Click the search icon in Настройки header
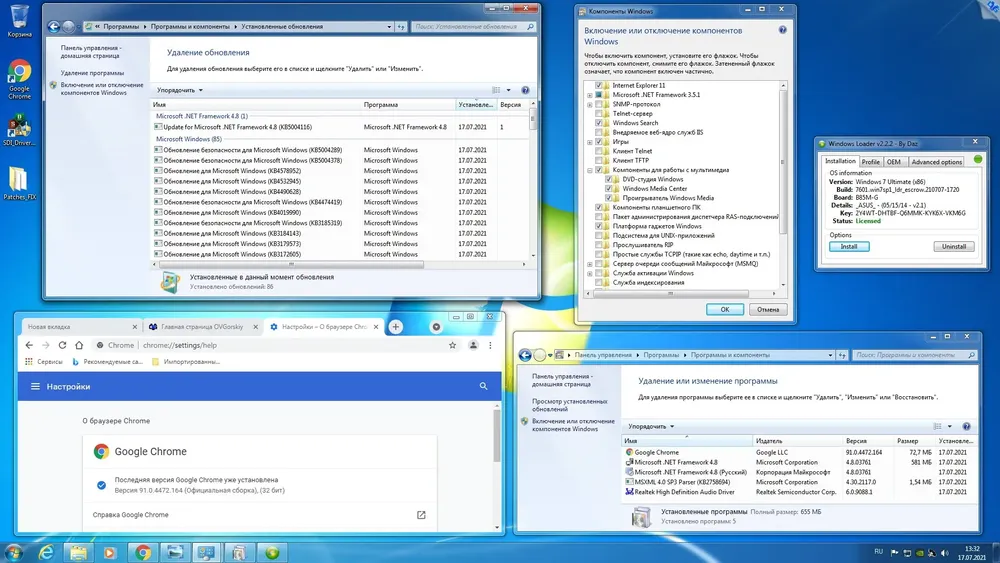 pyautogui.click(x=483, y=386)
